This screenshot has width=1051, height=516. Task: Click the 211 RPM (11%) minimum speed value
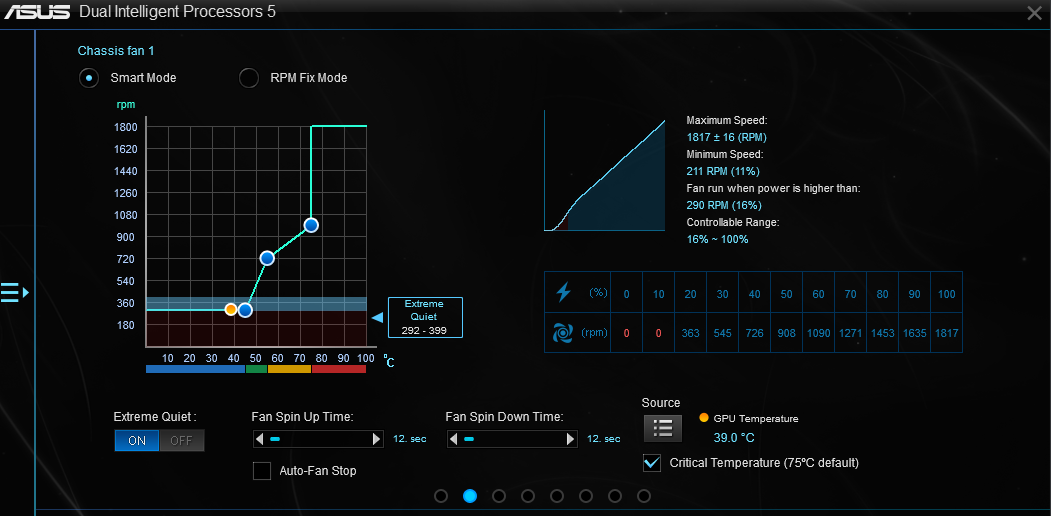[x=723, y=171]
